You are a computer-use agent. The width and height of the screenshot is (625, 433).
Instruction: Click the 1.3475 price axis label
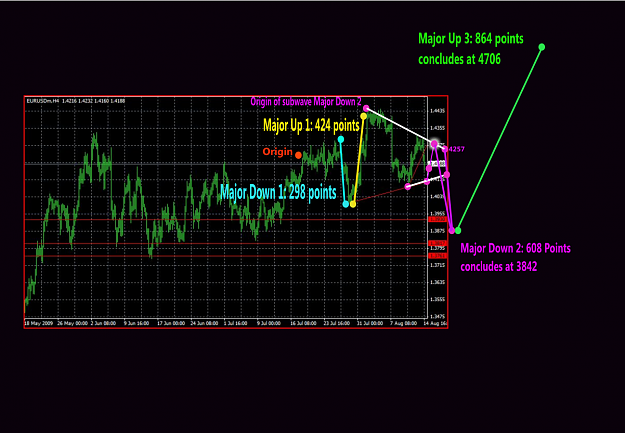point(438,317)
